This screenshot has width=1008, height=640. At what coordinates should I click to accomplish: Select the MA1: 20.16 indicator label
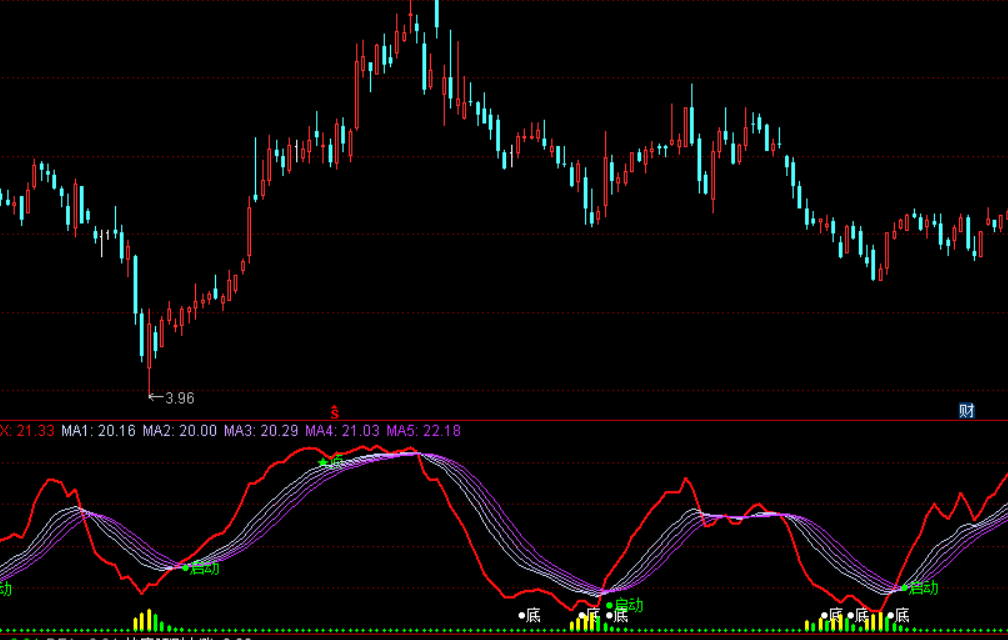98,431
